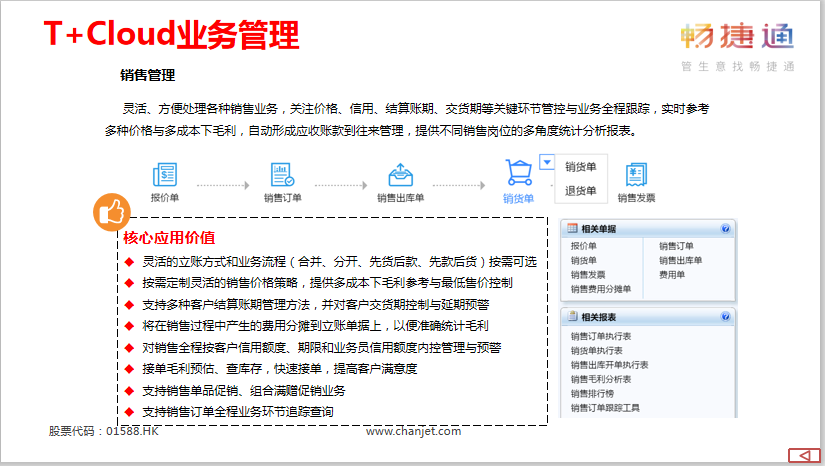This screenshot has height=466, width=825.
Task: Open the 销售发票 invoice icon
Action: pyautogui.click(x=636, y=175)
